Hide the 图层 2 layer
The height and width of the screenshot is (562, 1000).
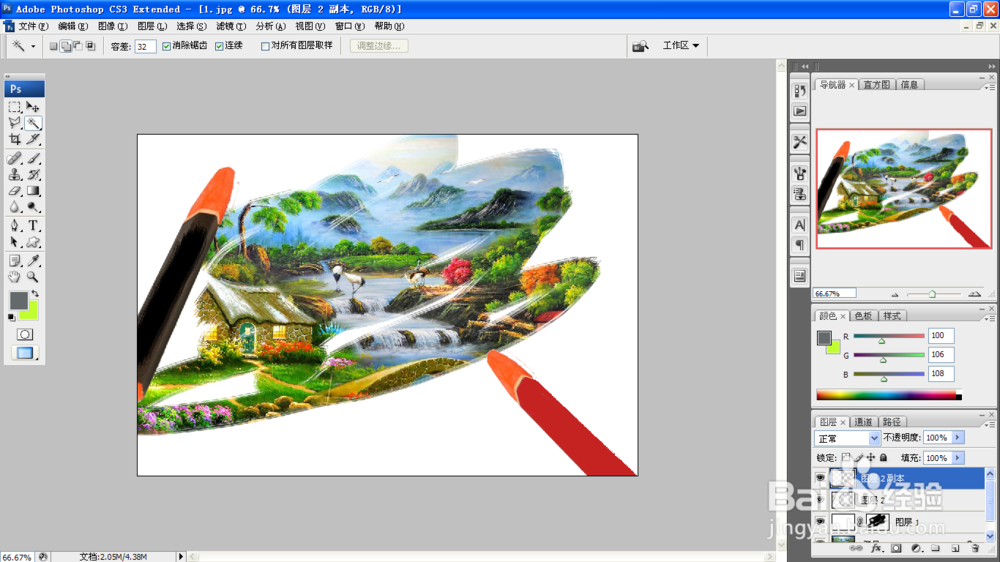[820, 499]
